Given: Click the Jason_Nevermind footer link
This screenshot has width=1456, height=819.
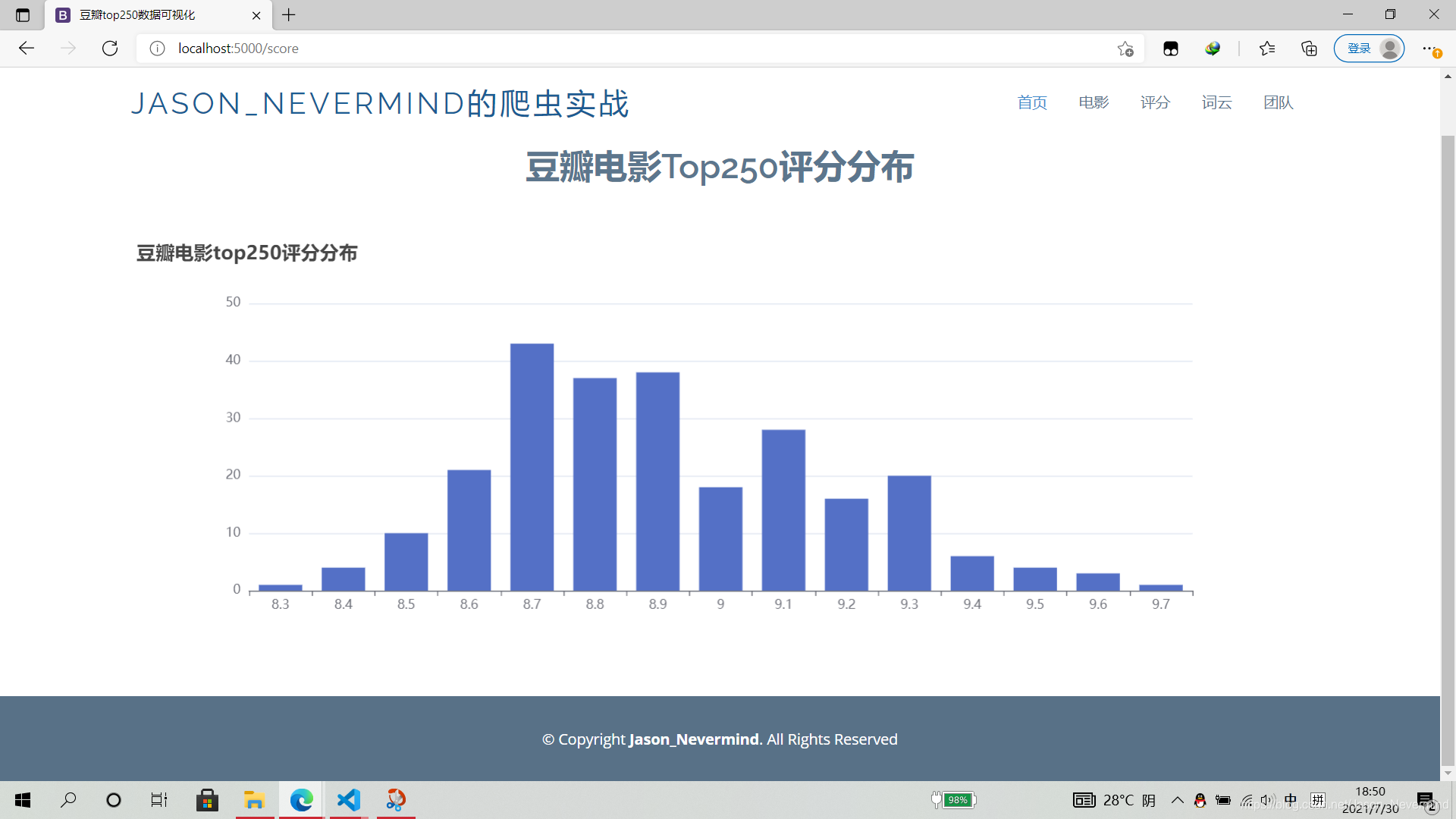Looking at the screenshot, I should click(x=694, y=739).
